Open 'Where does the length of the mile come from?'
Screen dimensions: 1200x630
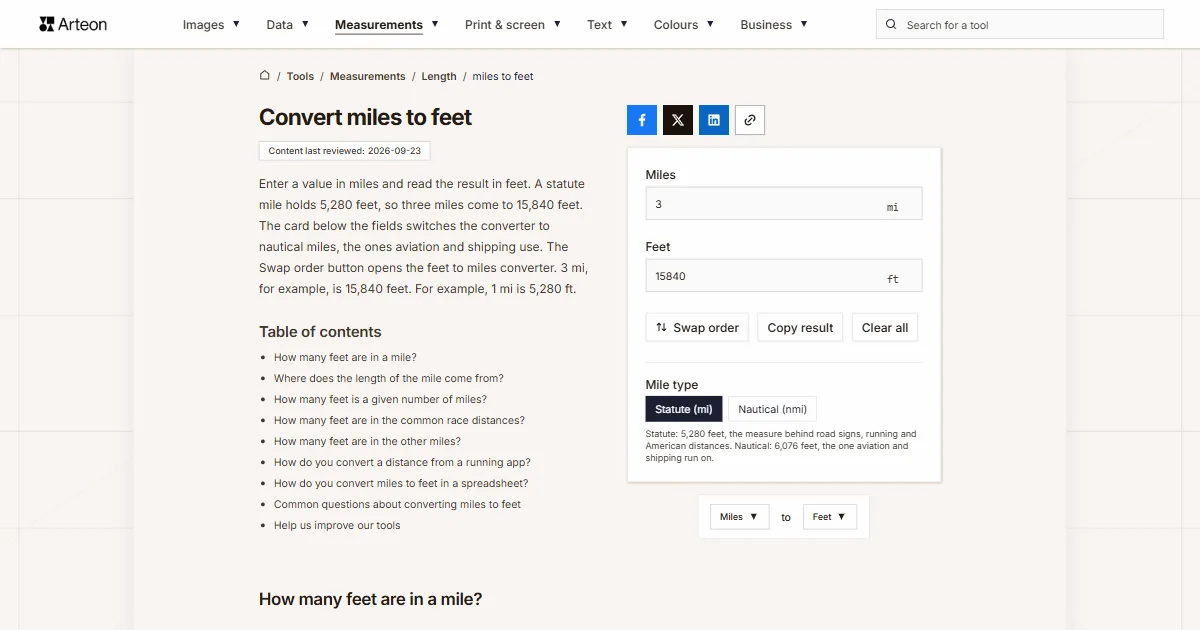(389, 378)
